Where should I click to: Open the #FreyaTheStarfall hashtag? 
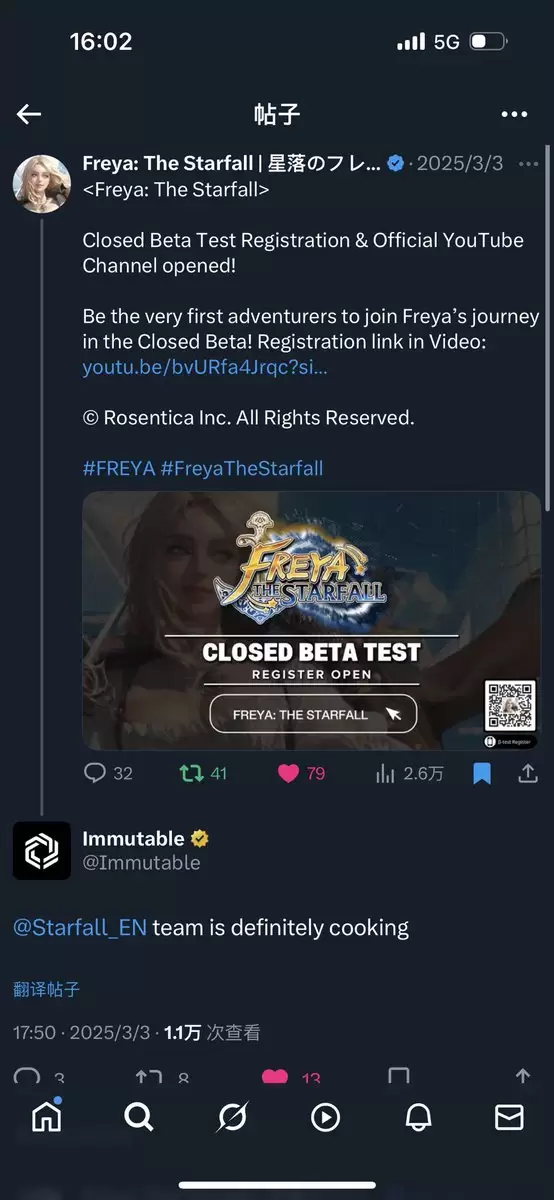241,468
